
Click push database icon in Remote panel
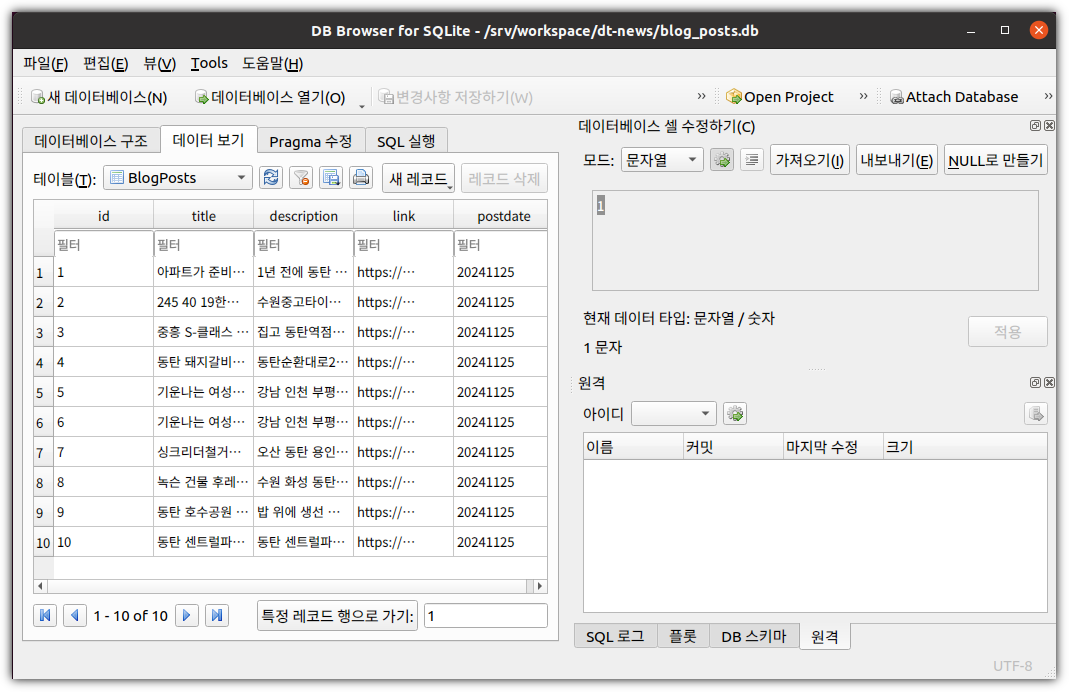(x=1036, y=414)
